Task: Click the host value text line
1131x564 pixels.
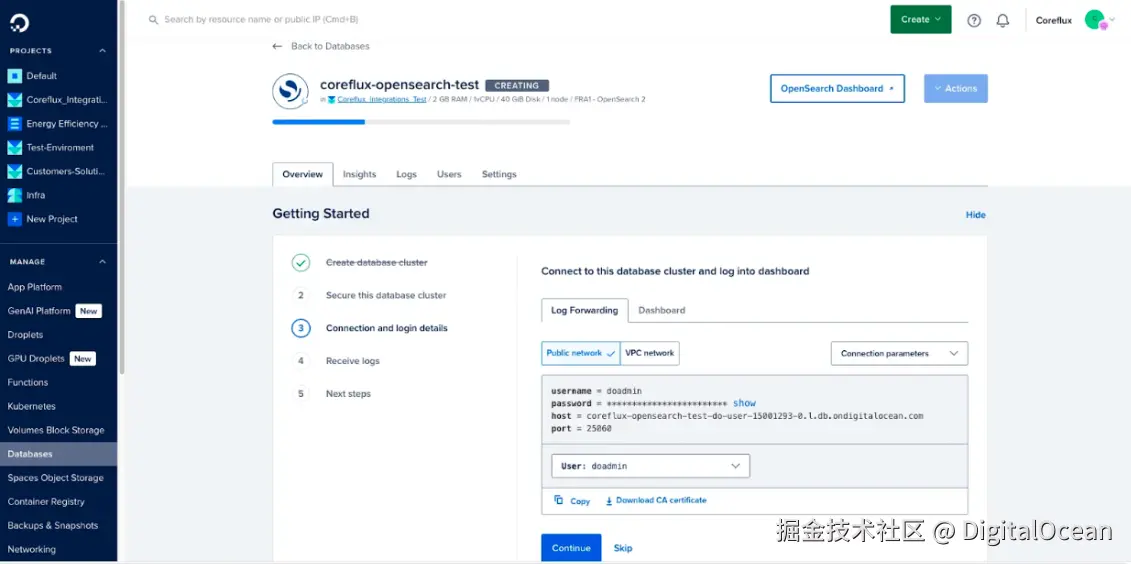Action: tap(737, 416)
